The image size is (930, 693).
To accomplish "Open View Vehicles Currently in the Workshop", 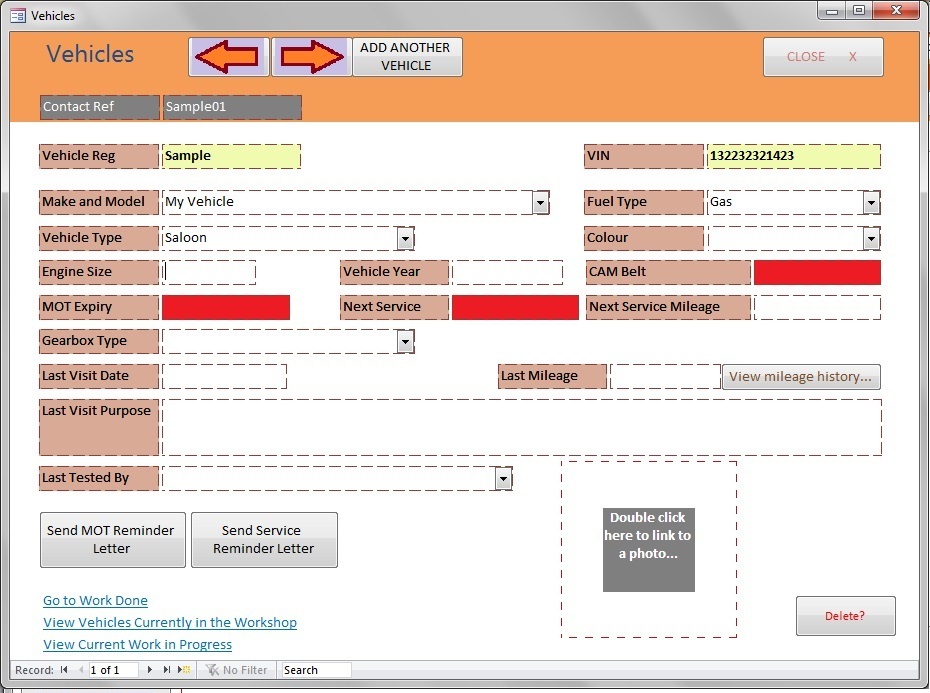I will point(170,622).
